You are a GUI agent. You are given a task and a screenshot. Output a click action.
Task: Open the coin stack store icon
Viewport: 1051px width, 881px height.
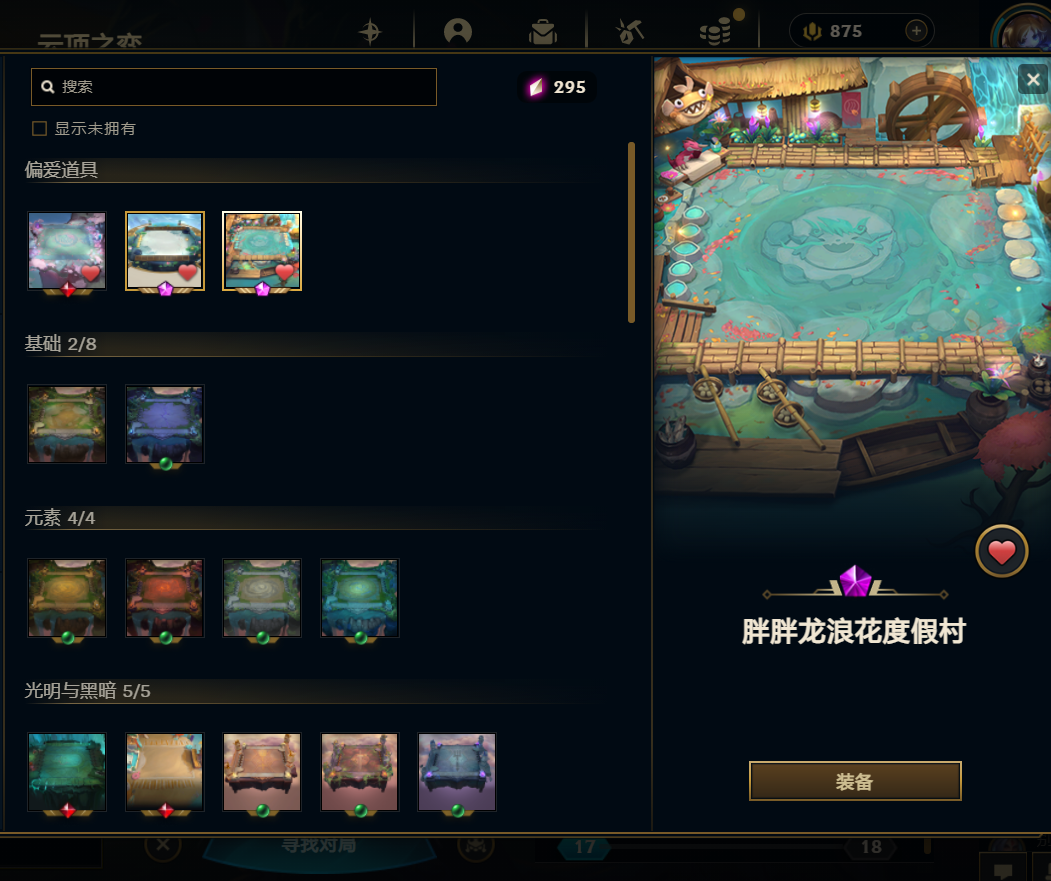716,32
